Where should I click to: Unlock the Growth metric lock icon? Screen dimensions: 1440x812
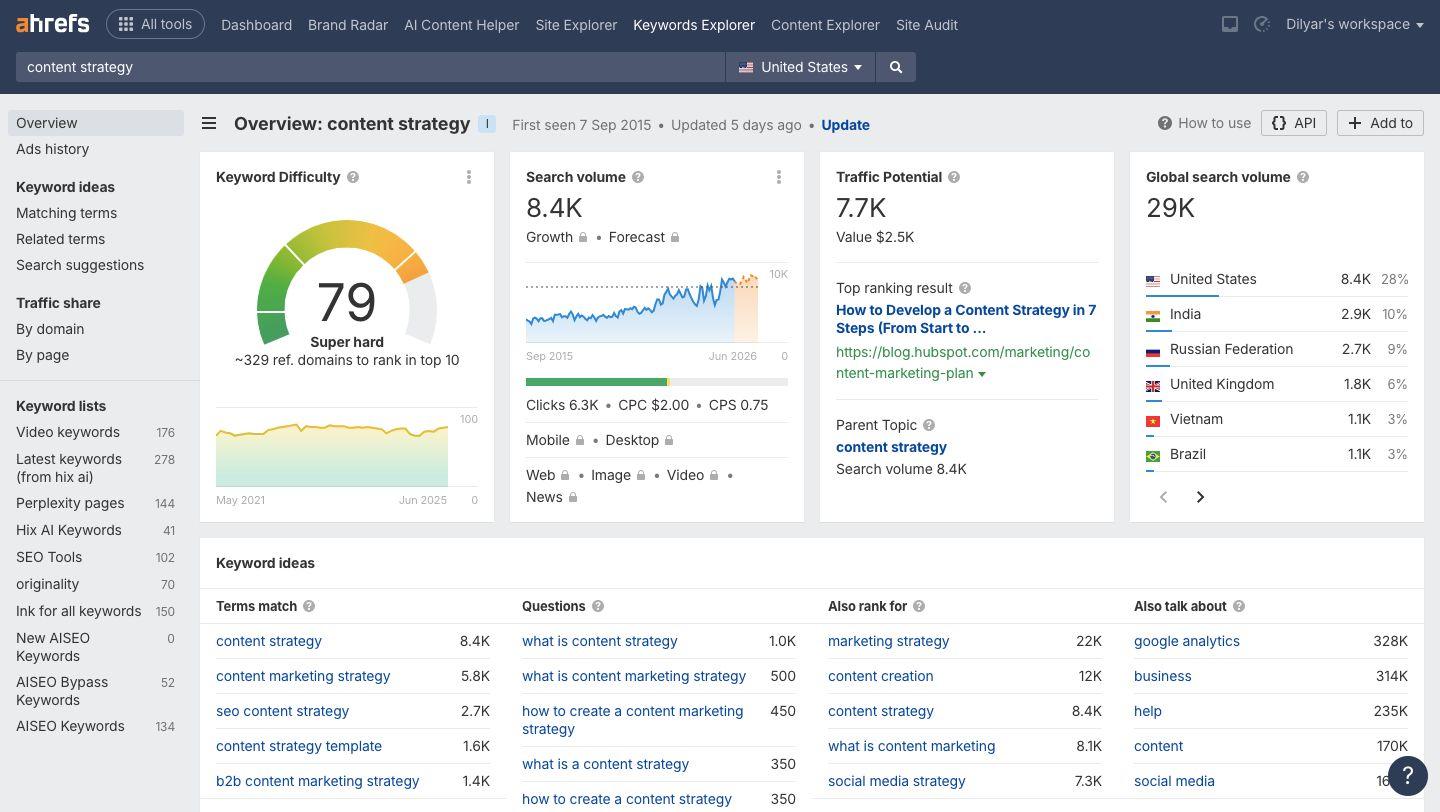pos(583,237)
